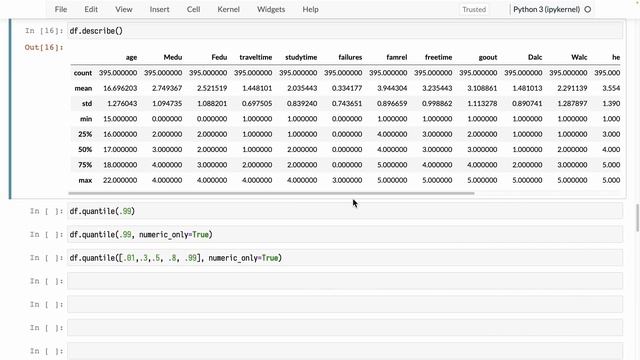The image size is (640, 360).
Task: Click the traveltime column header
Action: [x=256, y=58]
